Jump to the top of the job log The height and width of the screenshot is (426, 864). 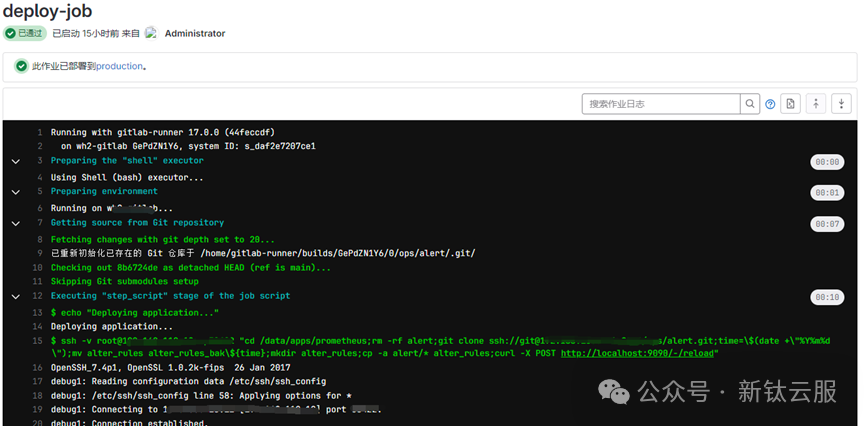coord(816,104)
